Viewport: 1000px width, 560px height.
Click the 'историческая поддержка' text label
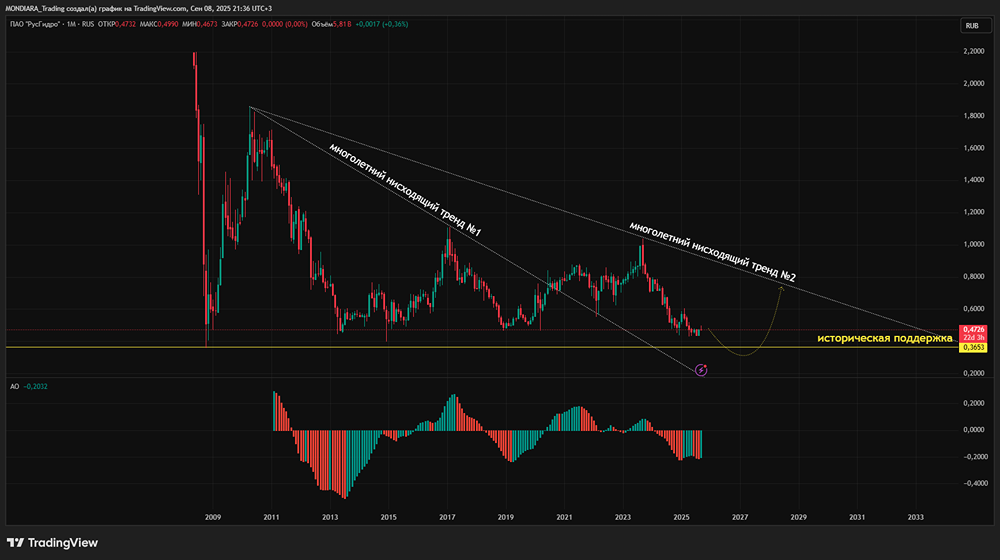pyautogui.click(x=885, y=338)
